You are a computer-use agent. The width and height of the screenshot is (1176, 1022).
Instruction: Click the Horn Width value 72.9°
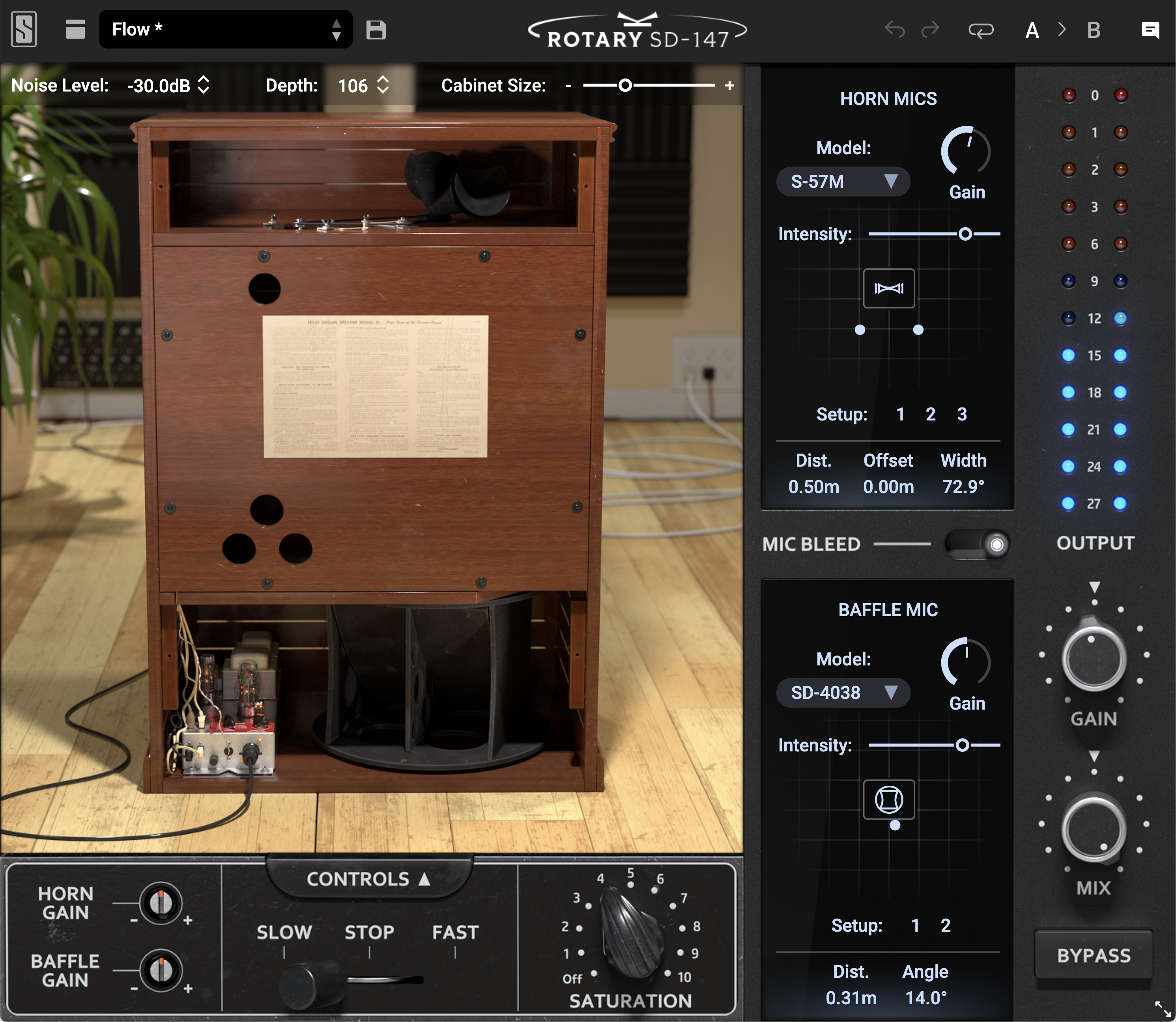pos(963,486)
